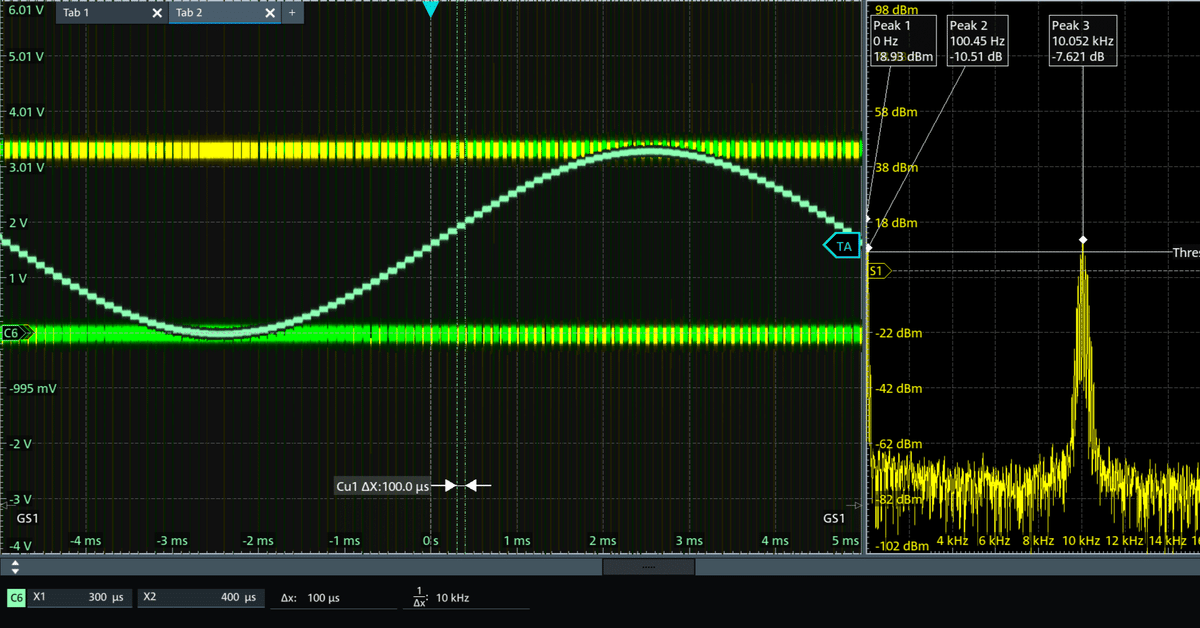The image size is (1200, 628).
Task: Edit the X1 cursor position field
Action: 81,598
